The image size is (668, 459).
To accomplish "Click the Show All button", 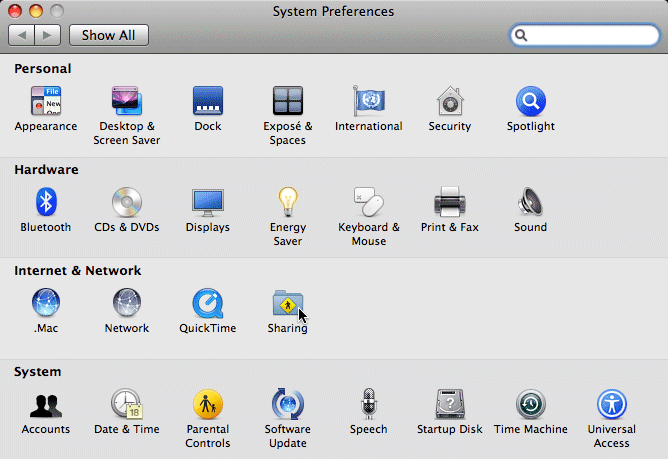I will (x=109, y=35).
